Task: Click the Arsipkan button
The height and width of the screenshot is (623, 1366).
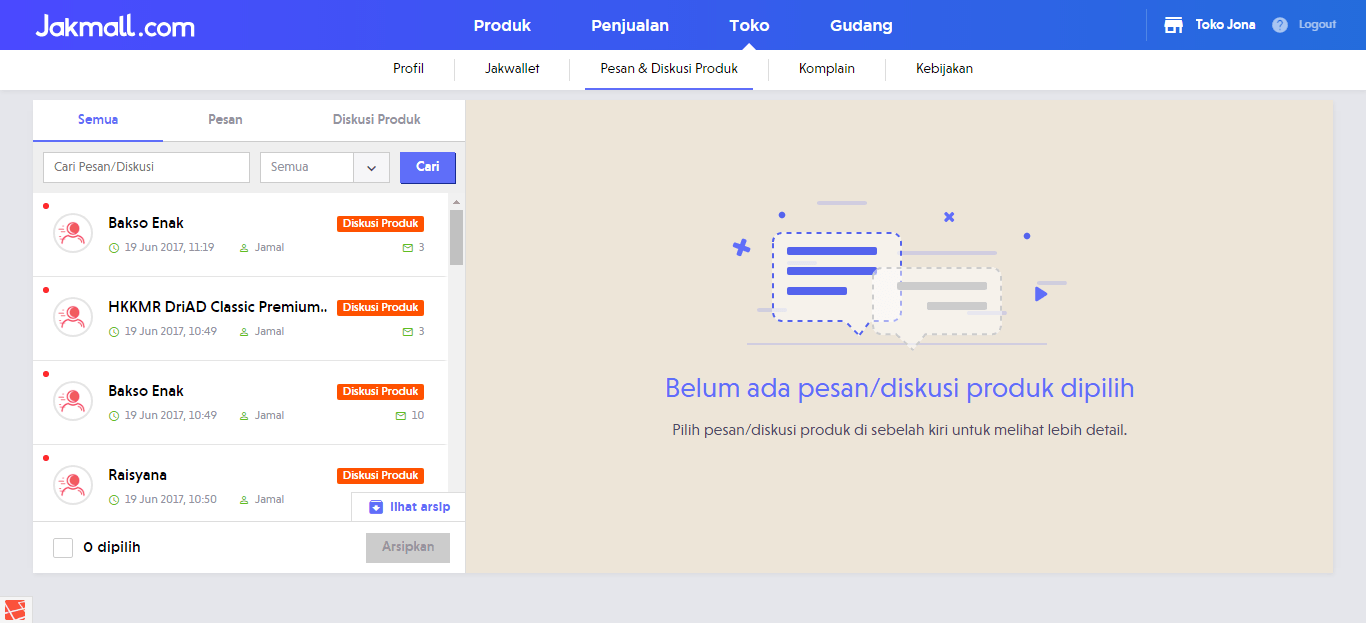Action: [408, 548]
